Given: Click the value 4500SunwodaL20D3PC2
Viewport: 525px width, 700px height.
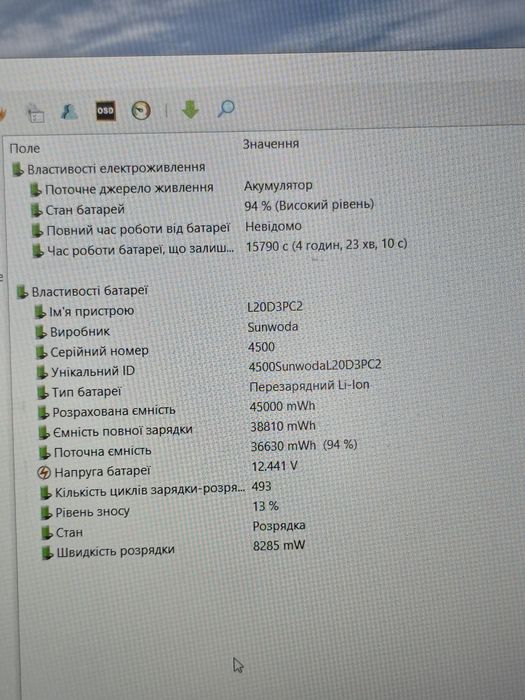Looking at the screenshot, I should (315, 365).
